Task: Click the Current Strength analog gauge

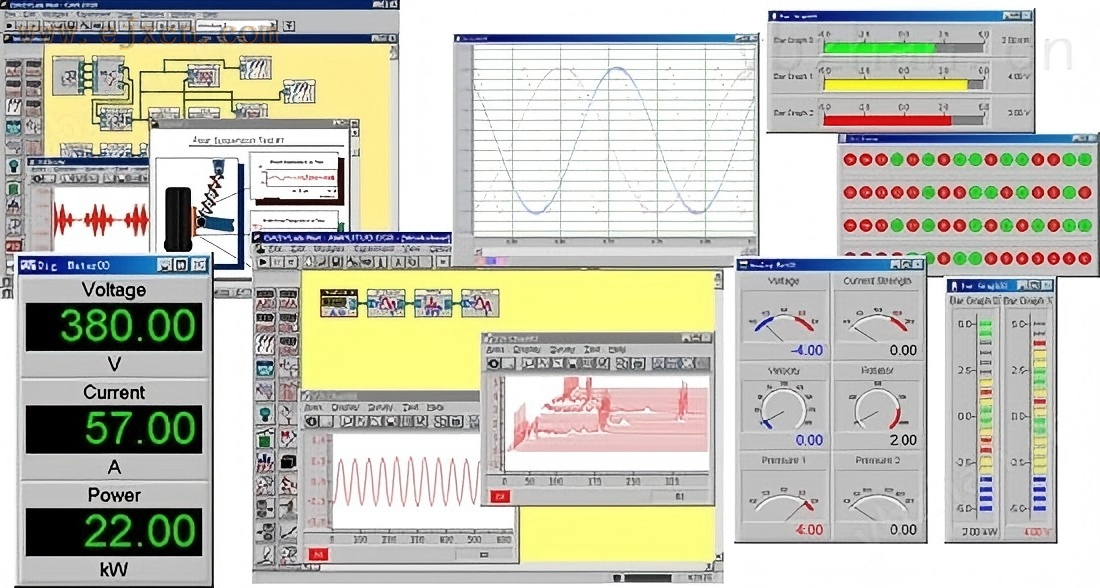Action: (x=877, y=316)
